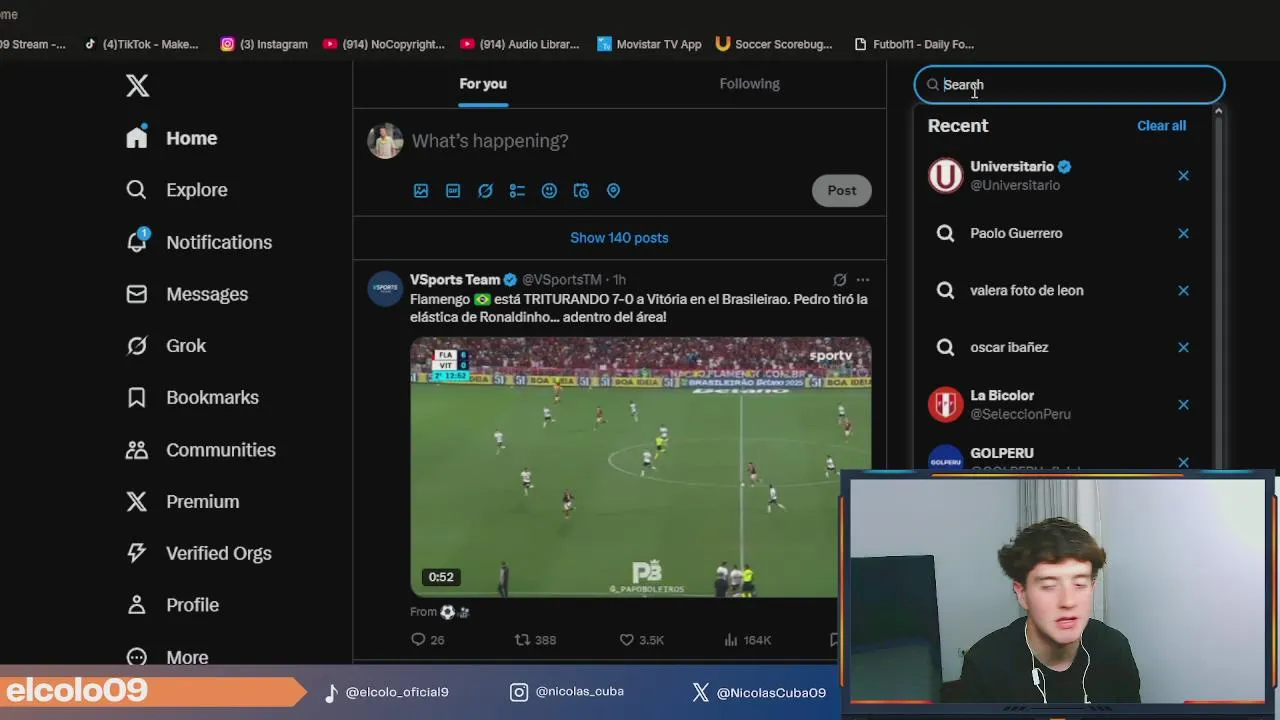The image size is (1280, 720).
Task: Remove Universitario from recent searches
Action: click(x=1183, y=176)
